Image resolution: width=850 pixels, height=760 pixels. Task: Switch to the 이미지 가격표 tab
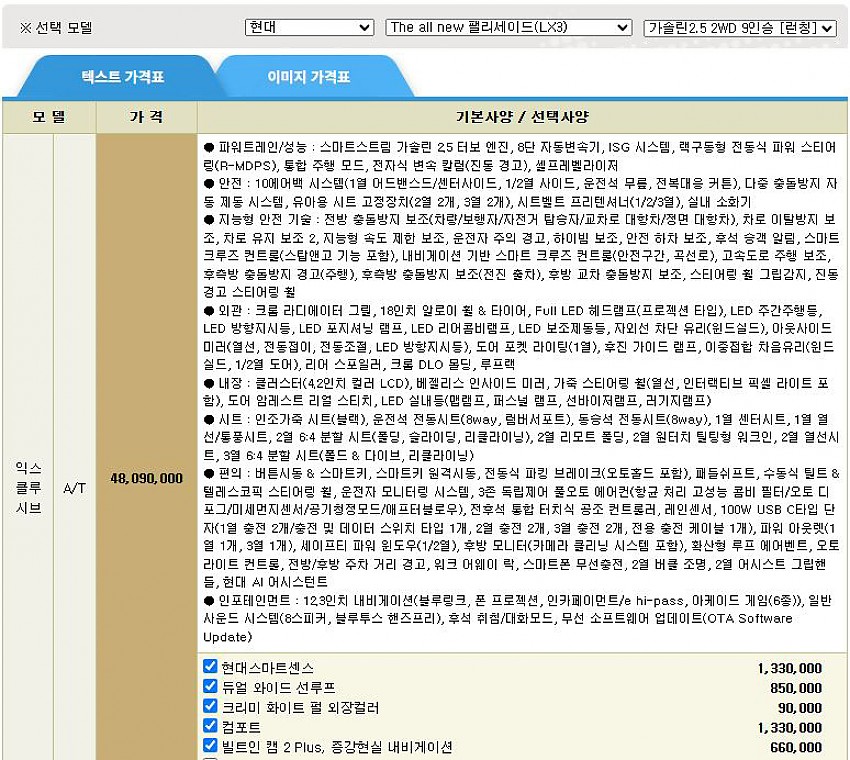pyautogui.click(x=308, y=76)
